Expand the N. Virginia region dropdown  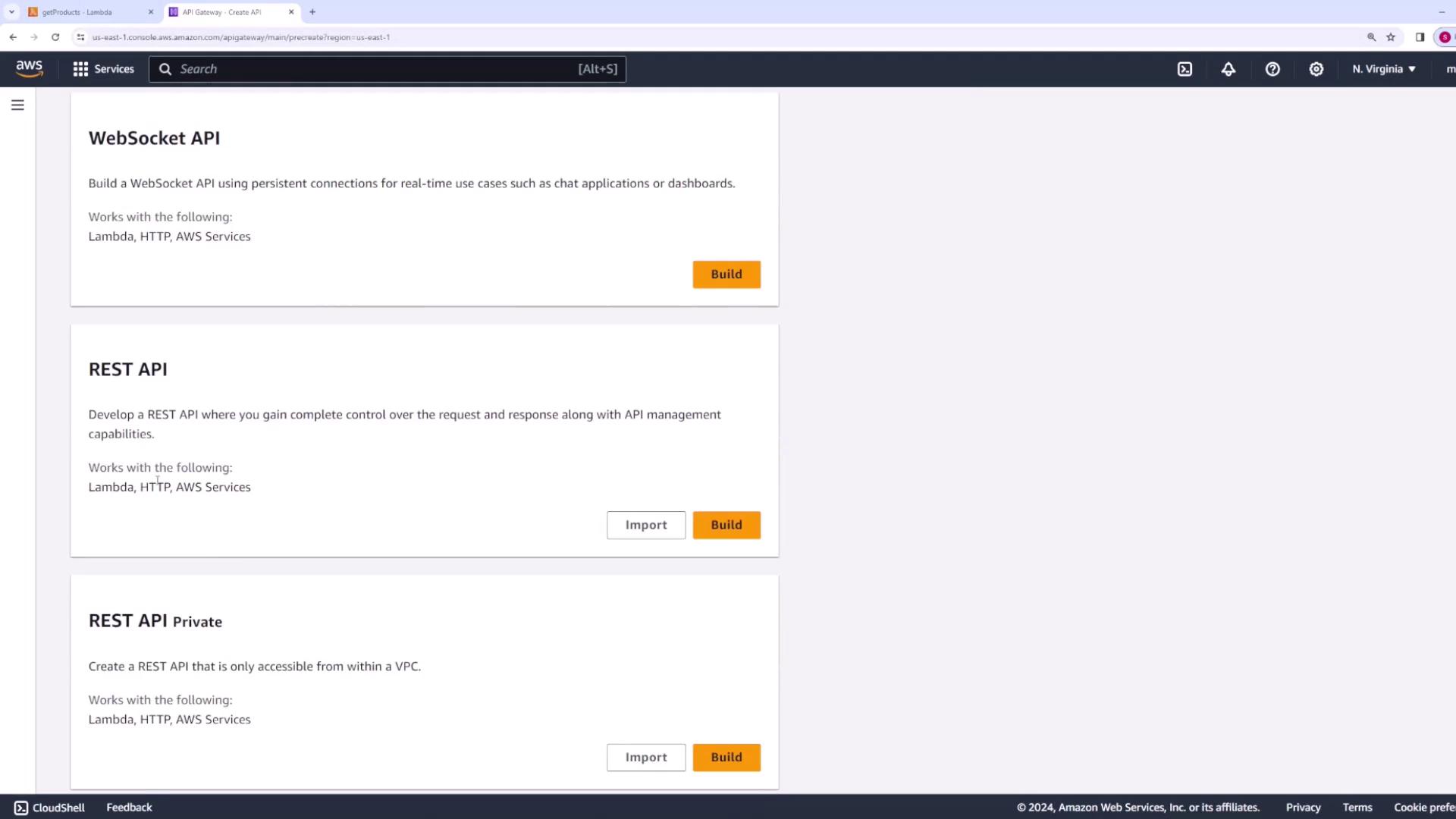[x=1384, y=69]
